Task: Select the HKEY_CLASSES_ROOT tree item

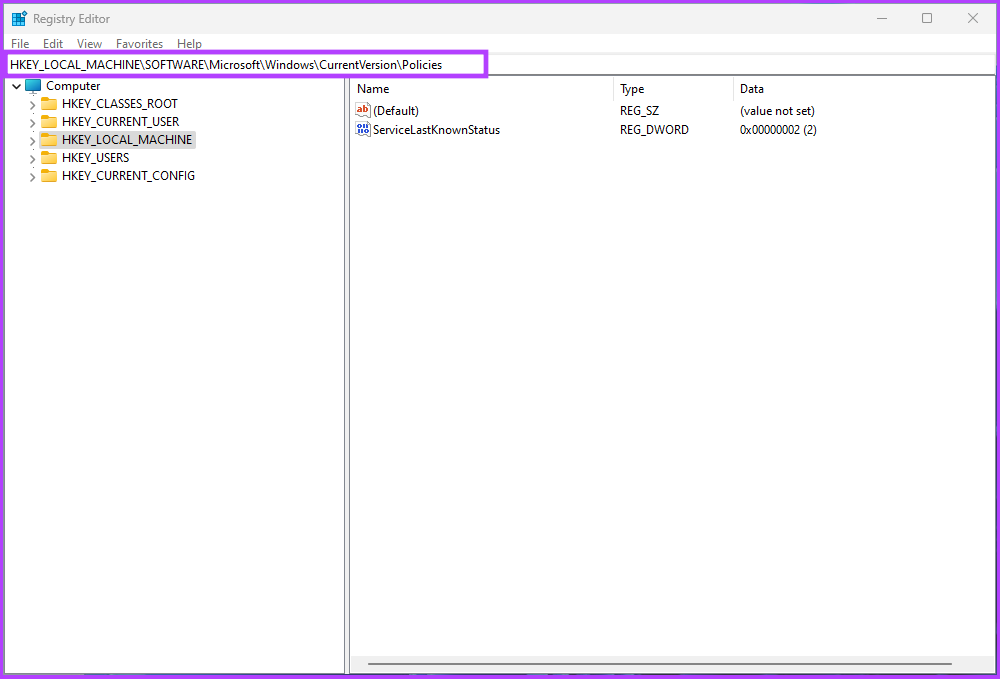Action: [119, 104]
